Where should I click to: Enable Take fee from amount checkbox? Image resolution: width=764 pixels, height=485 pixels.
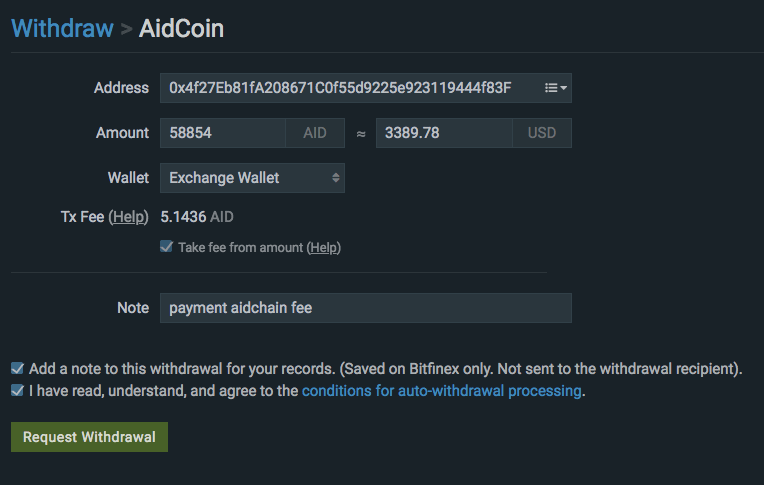pos(166,247)
